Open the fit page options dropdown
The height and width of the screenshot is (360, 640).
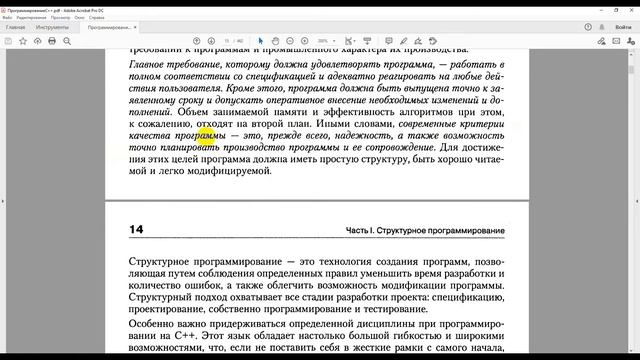[350, 41]
